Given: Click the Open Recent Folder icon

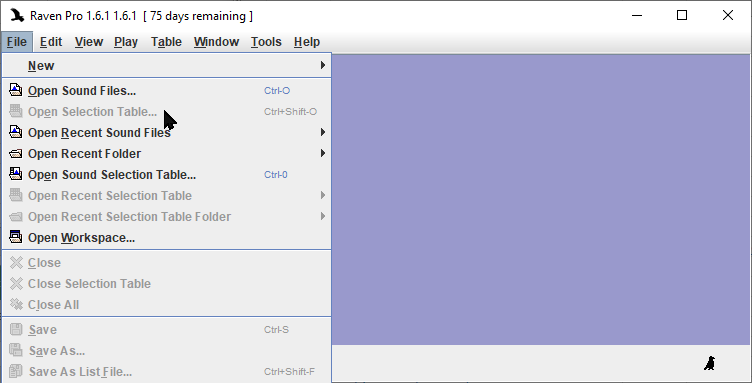Looking at the screenshot, I should [16, 153].
